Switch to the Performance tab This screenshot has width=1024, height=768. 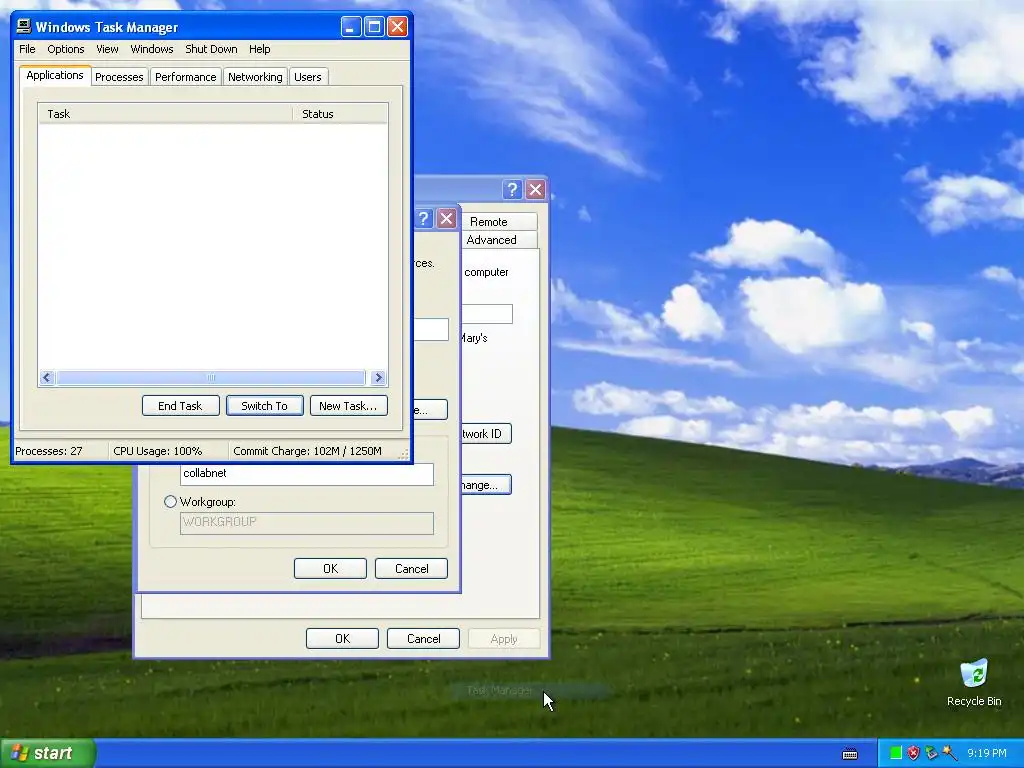tap(185, 77)
